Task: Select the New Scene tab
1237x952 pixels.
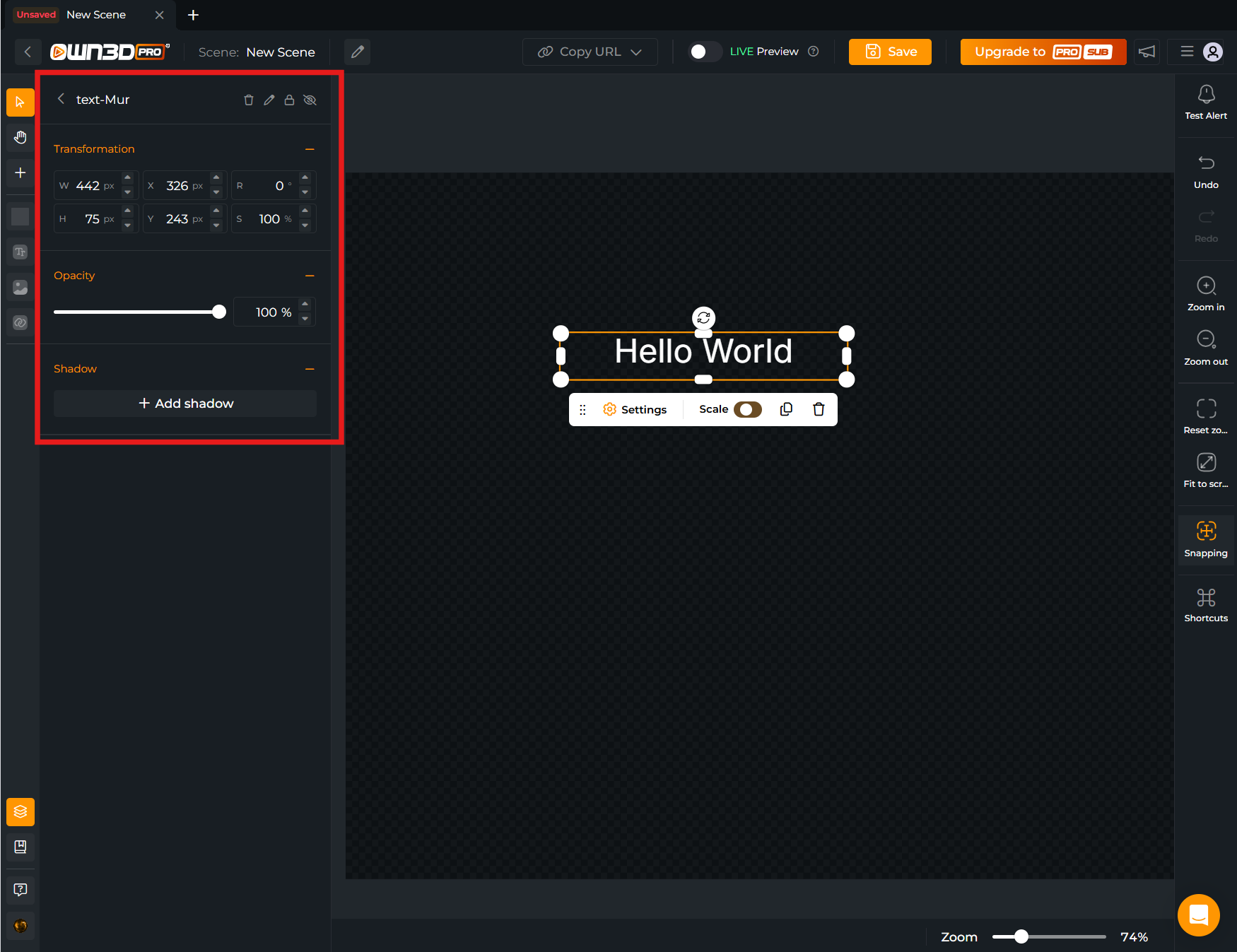Action: pyautogui.click(x=95, y=15)
